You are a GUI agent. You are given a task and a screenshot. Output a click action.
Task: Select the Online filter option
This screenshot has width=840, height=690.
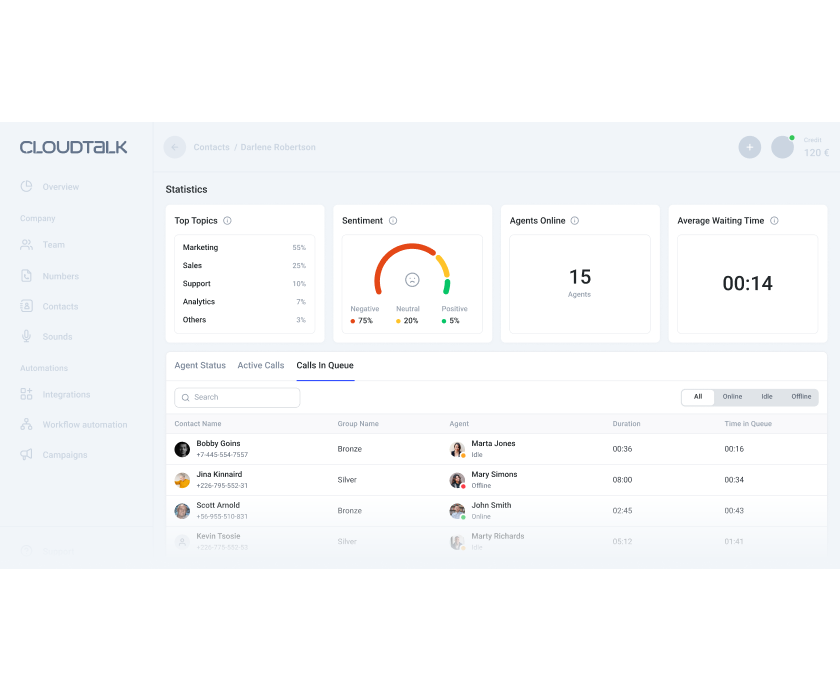pyautogui.click(x=732, y=397)
